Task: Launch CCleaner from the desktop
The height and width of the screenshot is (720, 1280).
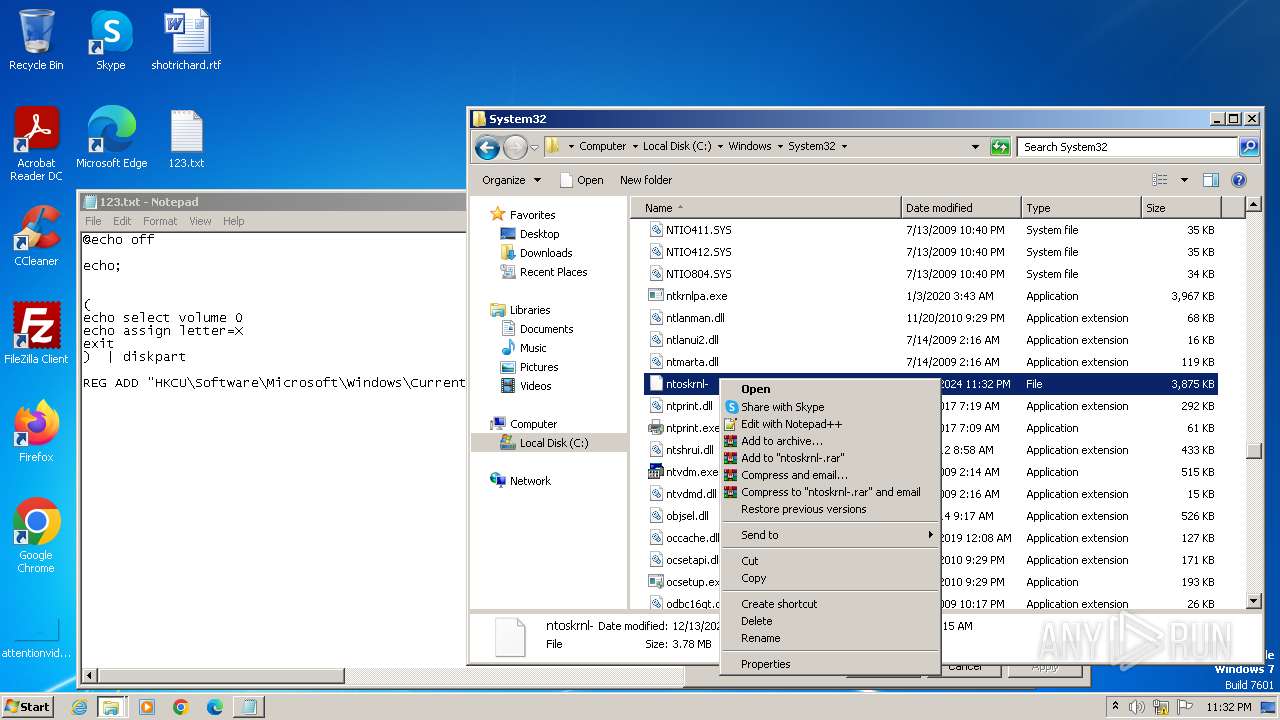Action: tap(36, 236)
